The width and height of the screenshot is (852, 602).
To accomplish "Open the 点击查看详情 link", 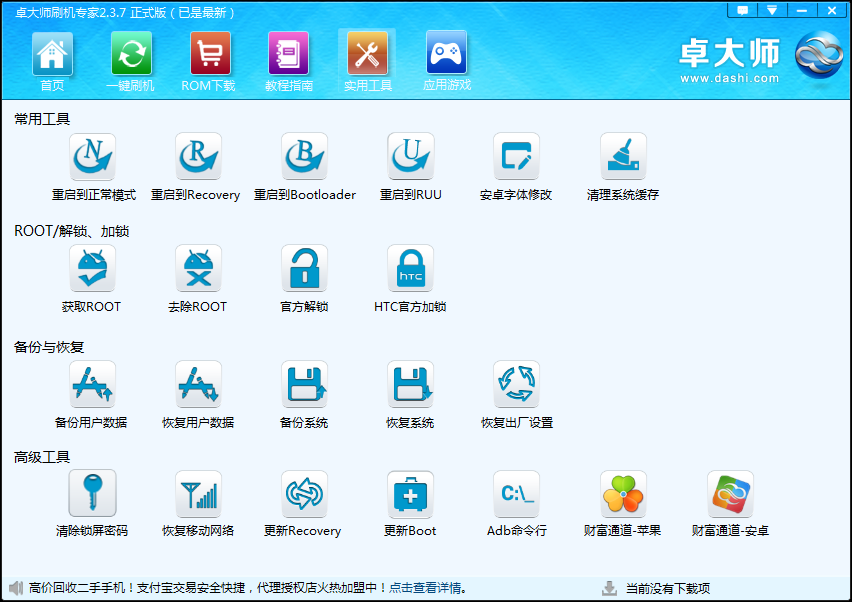I will click(x=425, y=588).
